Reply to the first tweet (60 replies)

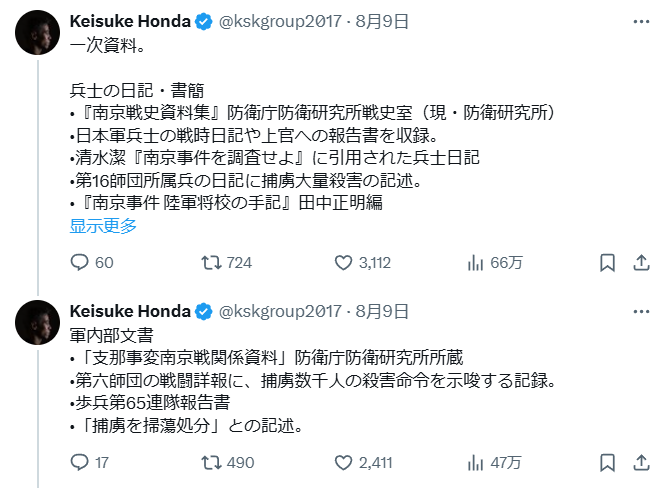pos(81,263)
